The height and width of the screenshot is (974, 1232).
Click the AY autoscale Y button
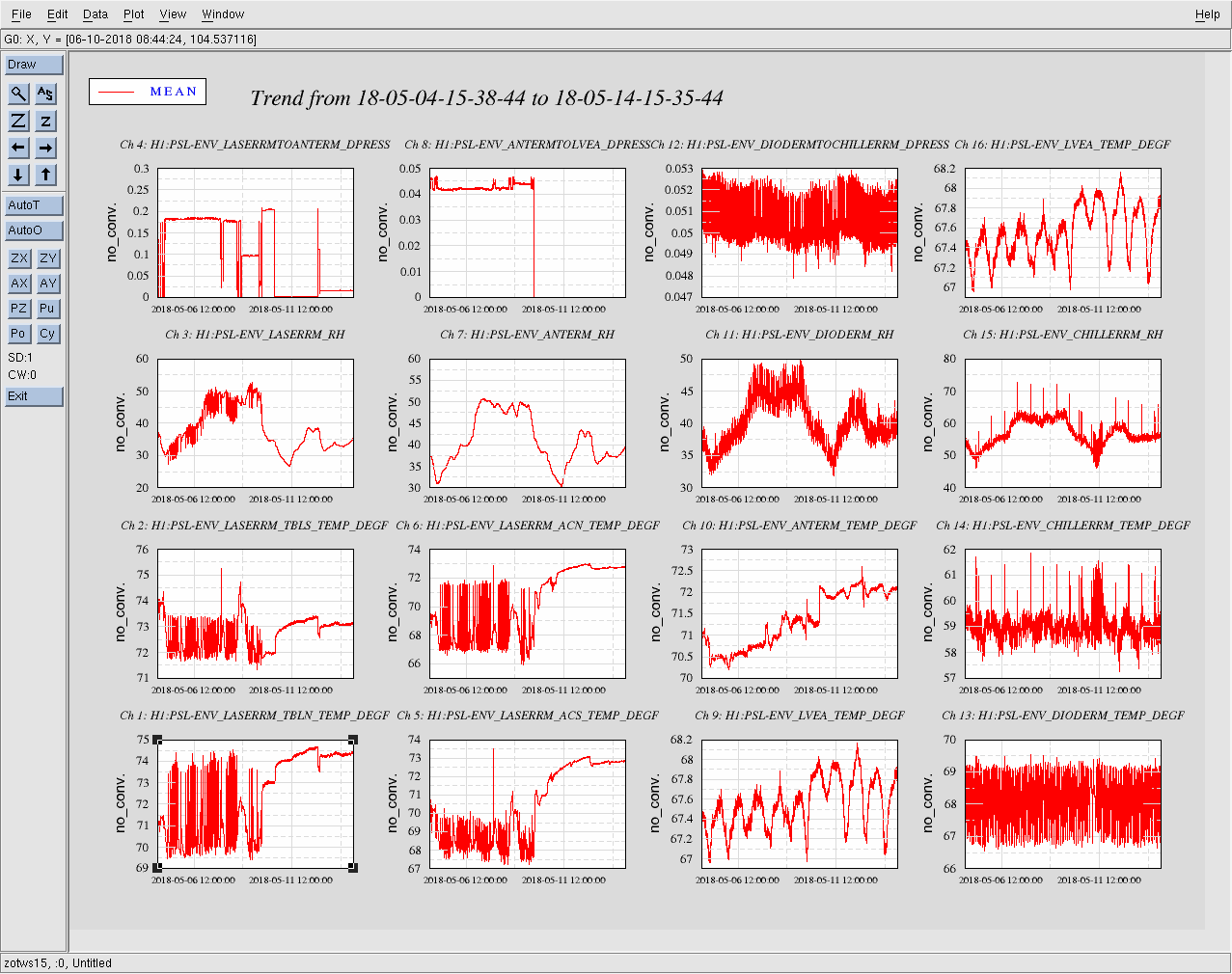[48, 284]
